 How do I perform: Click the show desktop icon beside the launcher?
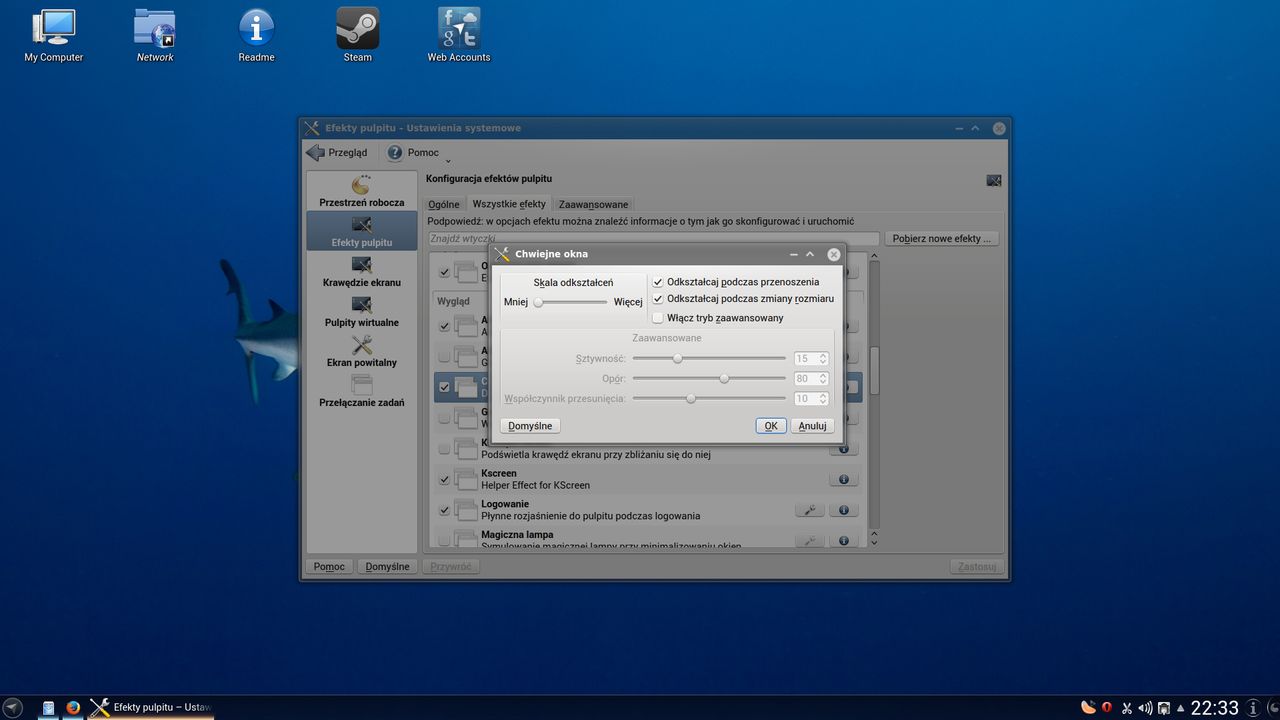(x=48, y=708)
